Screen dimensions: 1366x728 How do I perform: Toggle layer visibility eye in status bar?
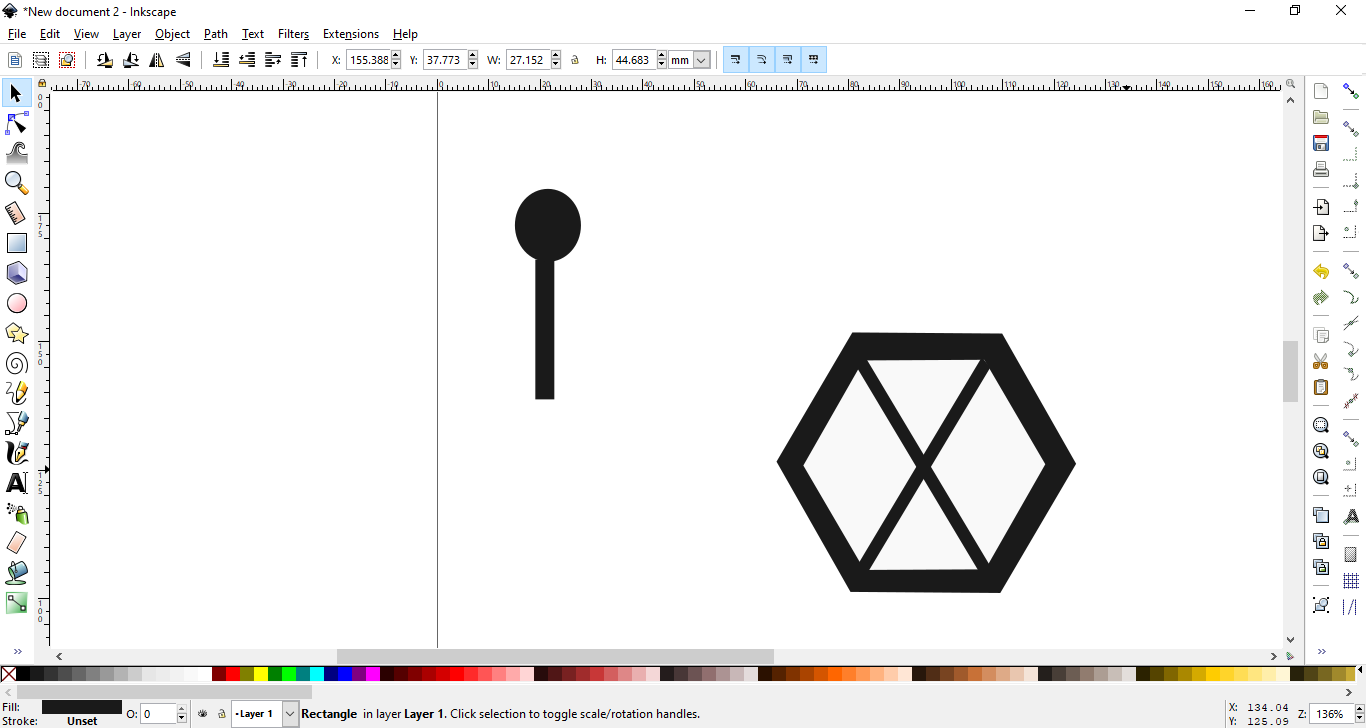pos(203,713)
